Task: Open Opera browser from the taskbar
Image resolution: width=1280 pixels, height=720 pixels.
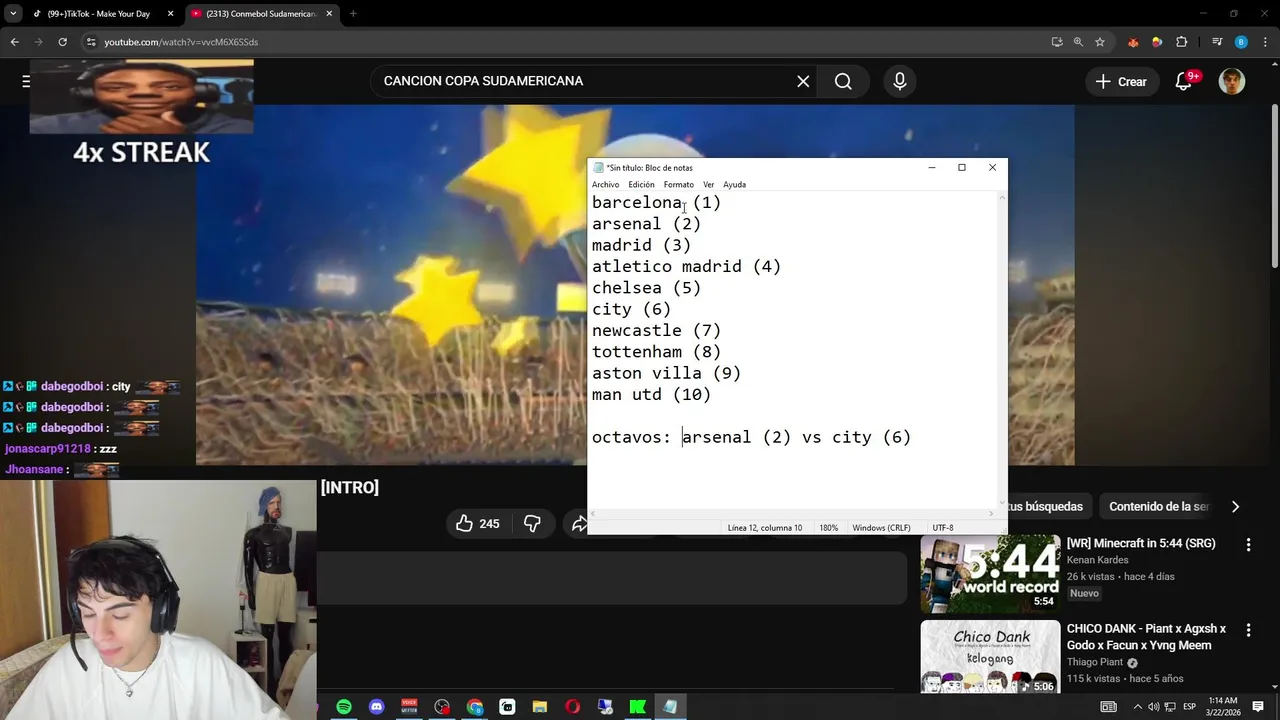Action: 572,707
